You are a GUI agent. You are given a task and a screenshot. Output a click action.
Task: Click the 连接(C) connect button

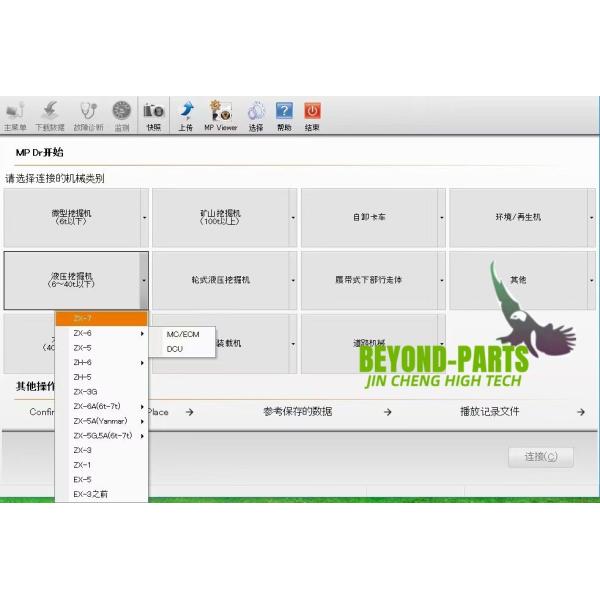[x=541, y=457]
